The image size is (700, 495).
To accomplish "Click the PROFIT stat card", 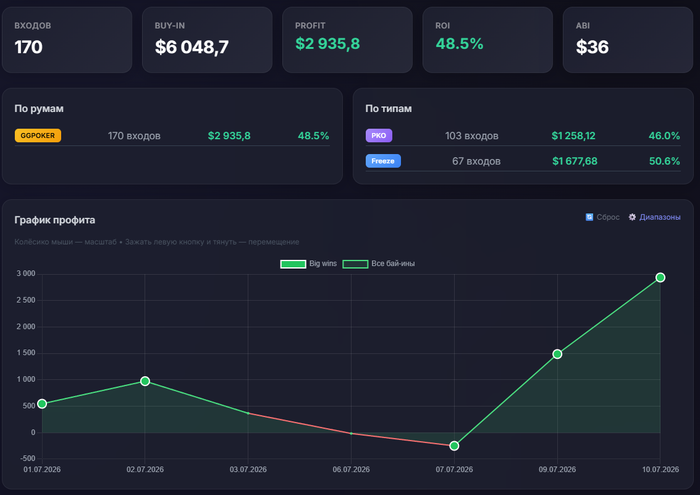I will 347,40.
